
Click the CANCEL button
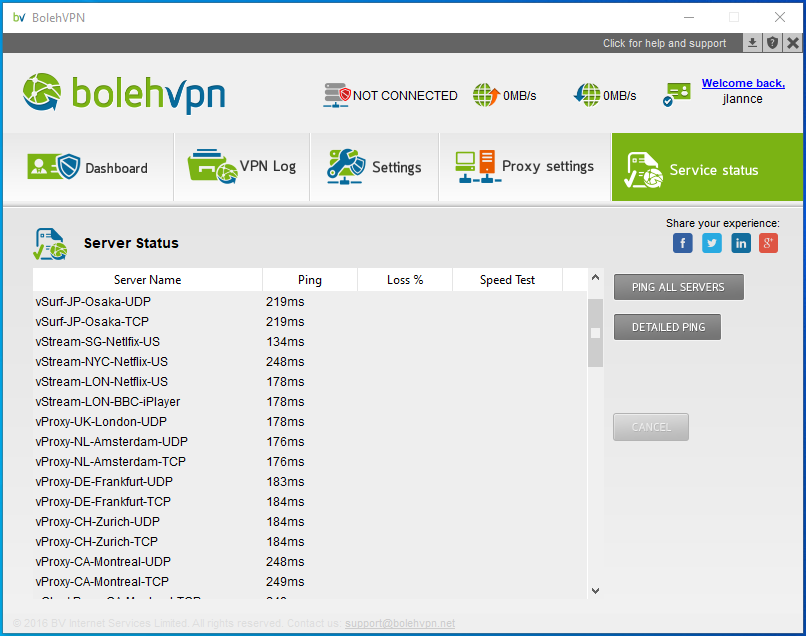click(651, 427)
